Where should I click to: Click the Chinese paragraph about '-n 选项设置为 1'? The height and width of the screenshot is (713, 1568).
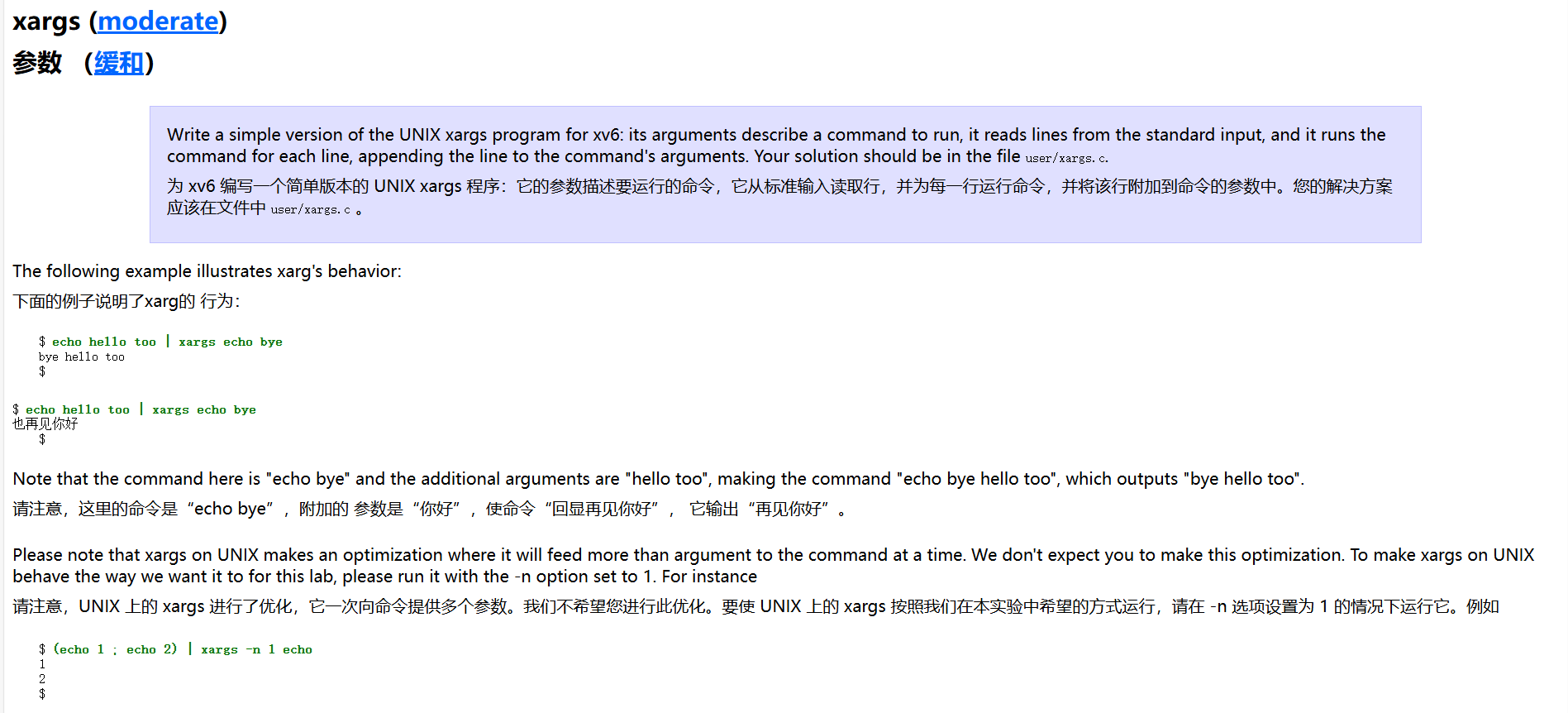point(755,606)
